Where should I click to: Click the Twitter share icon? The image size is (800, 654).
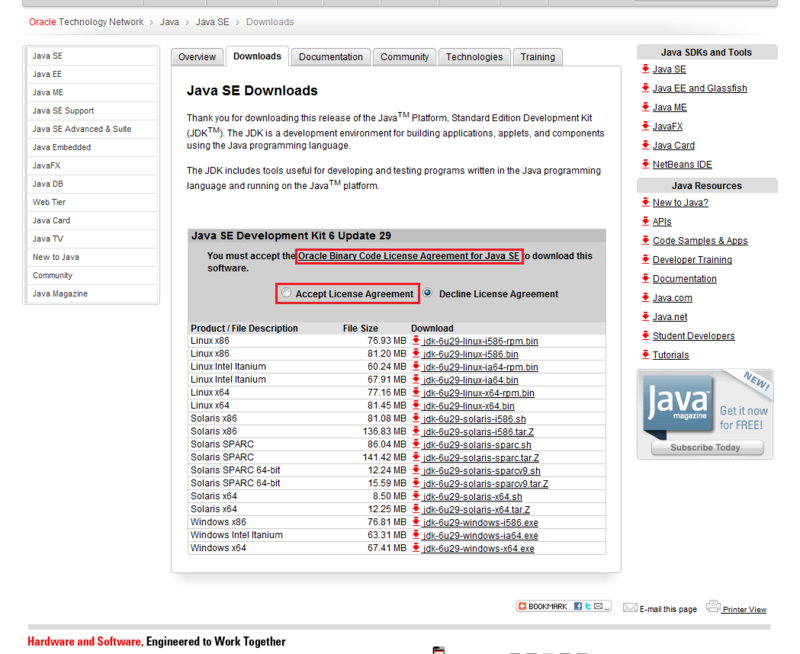tap(588, 606)
